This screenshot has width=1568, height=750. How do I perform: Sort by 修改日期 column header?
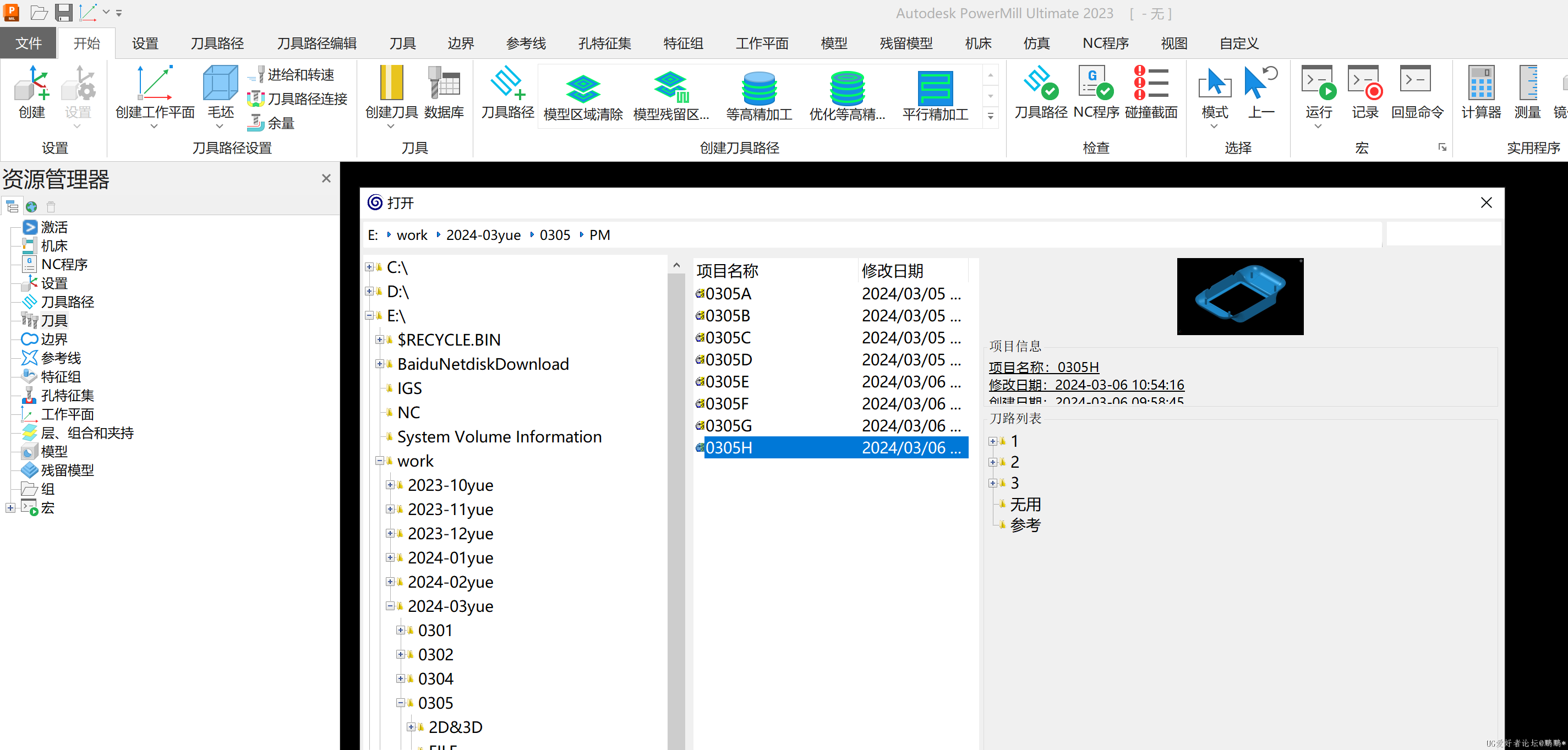point(913,271)
